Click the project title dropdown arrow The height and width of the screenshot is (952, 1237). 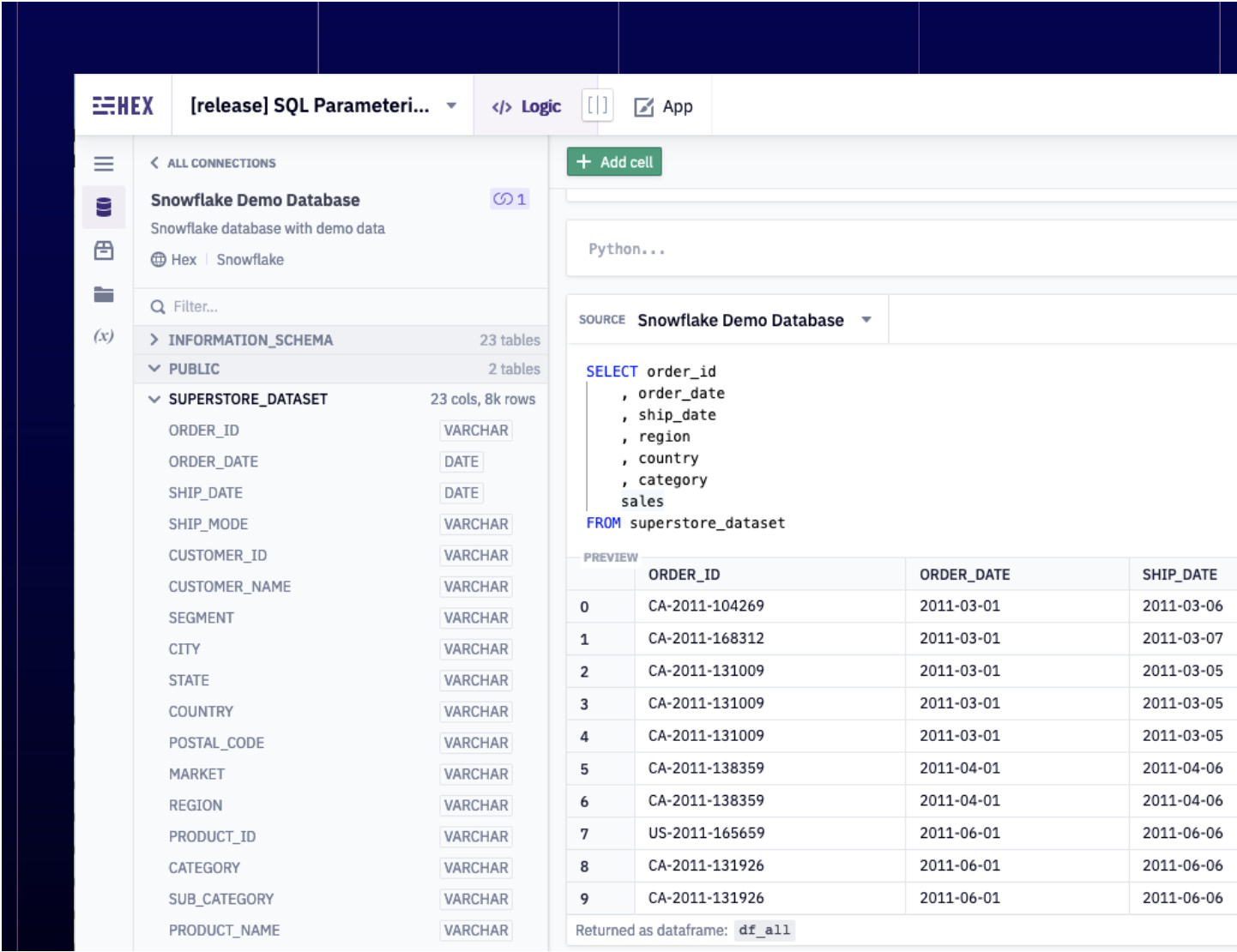click(452, 105)
